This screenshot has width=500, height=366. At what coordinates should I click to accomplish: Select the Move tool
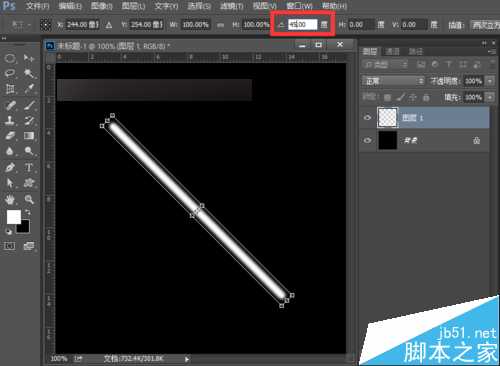pyautogui.click(x=29, y=59)
